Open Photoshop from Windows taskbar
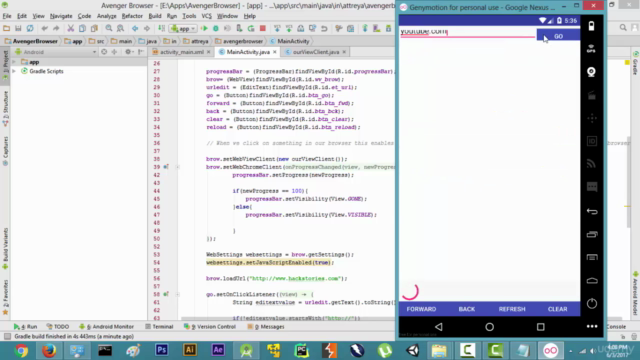The width and height of the screenshot is (640, 360). point(162,350)
